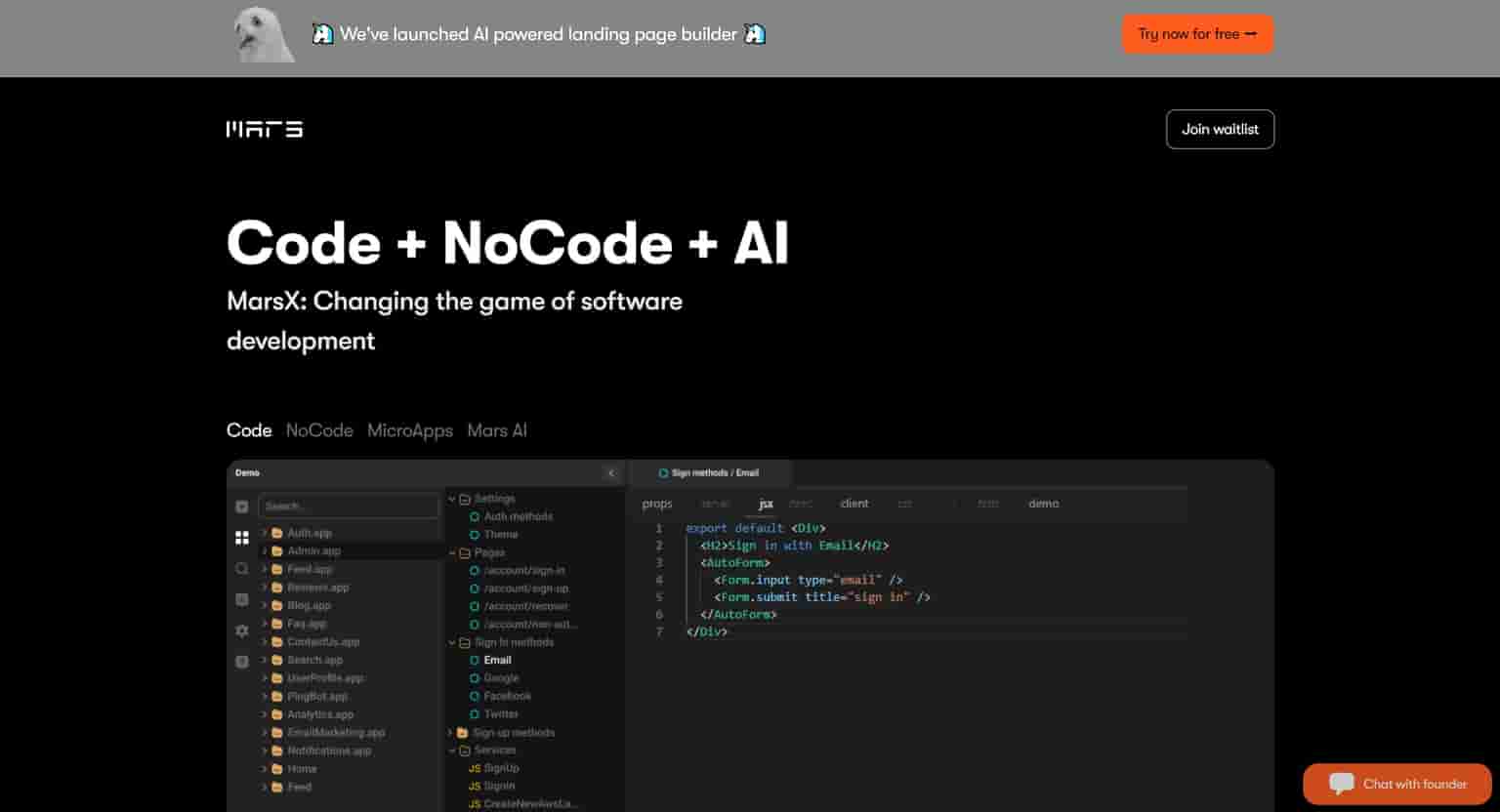Click the chat bubble icon
1500x812 pixels.
coord(1342,784)
